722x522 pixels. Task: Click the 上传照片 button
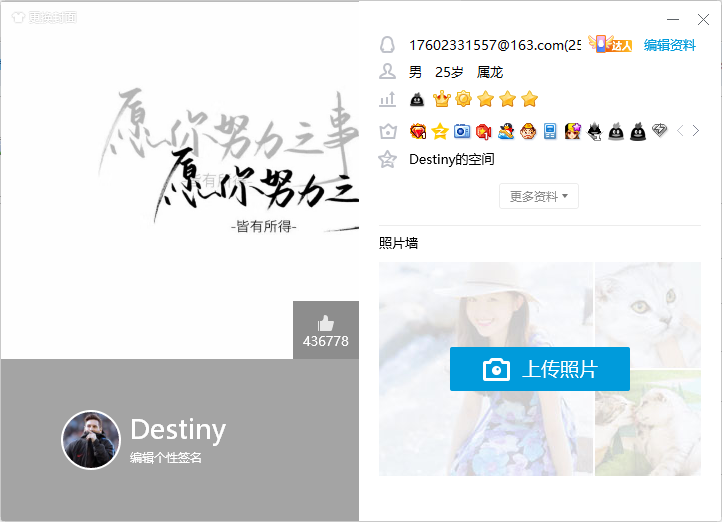coord(539,369)
